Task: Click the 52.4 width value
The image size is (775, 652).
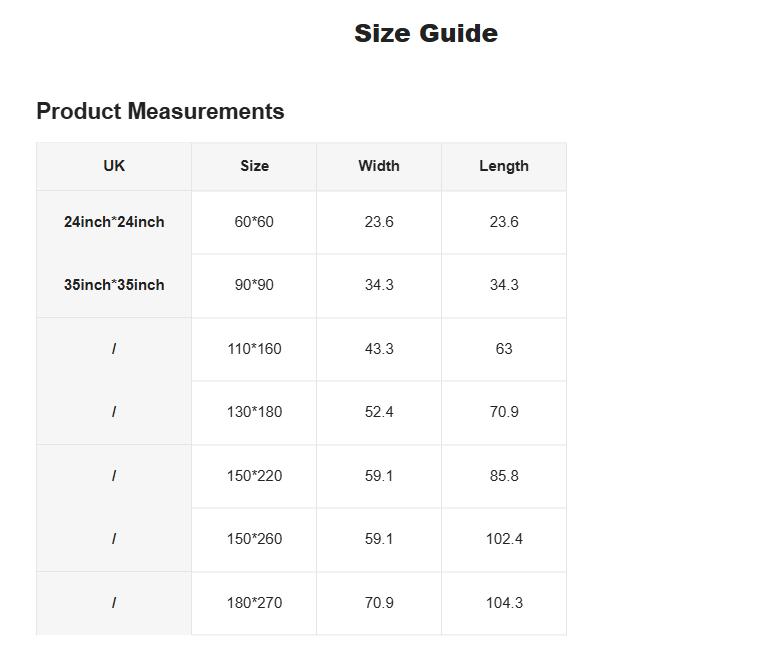Action: click(x=379, y=412)
